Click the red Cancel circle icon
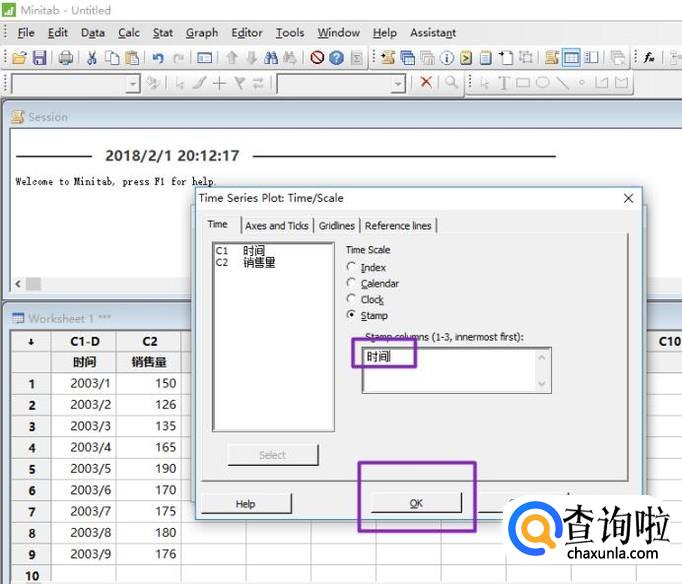This screenshot has height=584, width=682. click(x=317, y=57)
